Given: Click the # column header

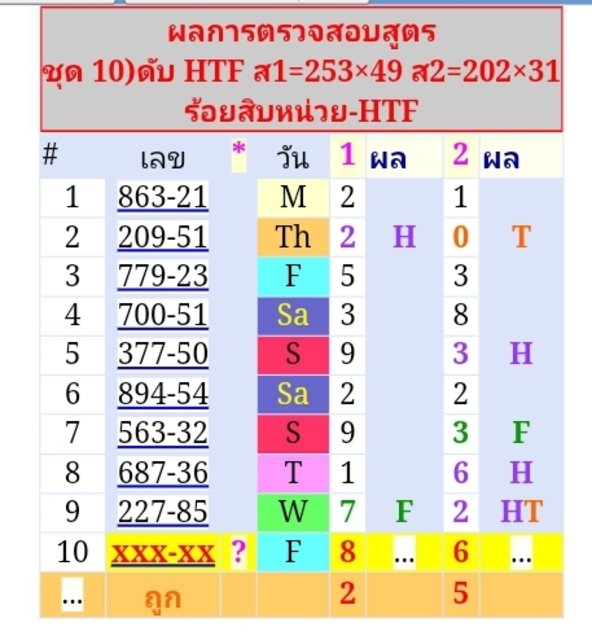Looking at the screenshot, I should (51, 154).
